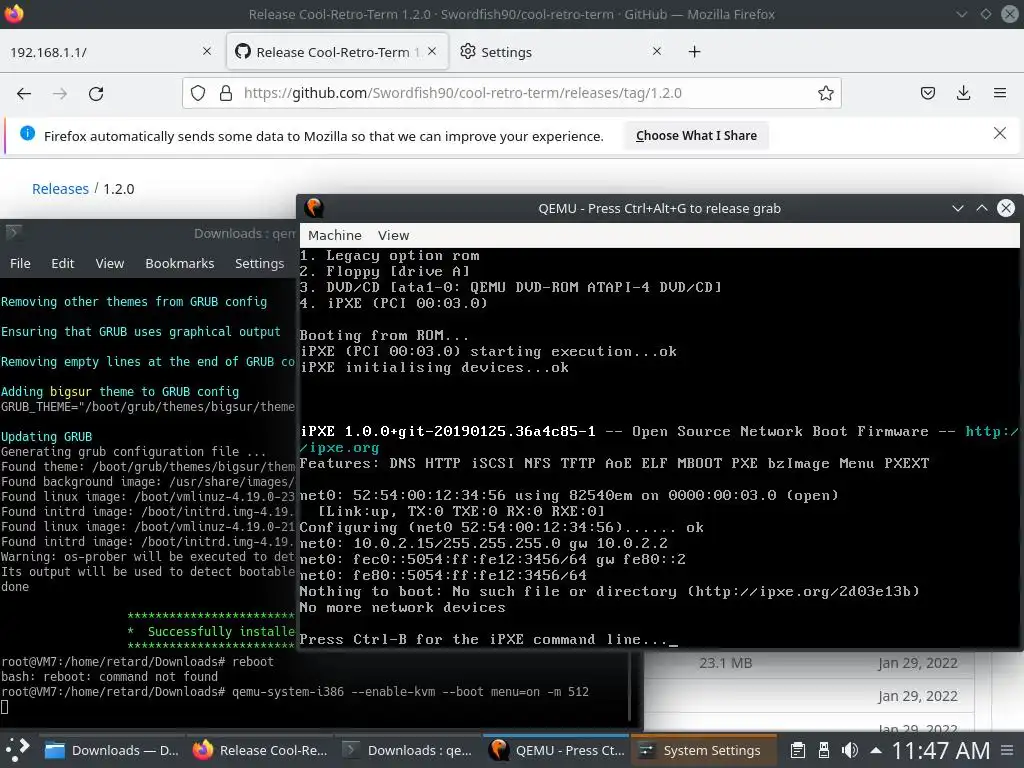Open the clipboard tray icon

click(x=797, y=750)
